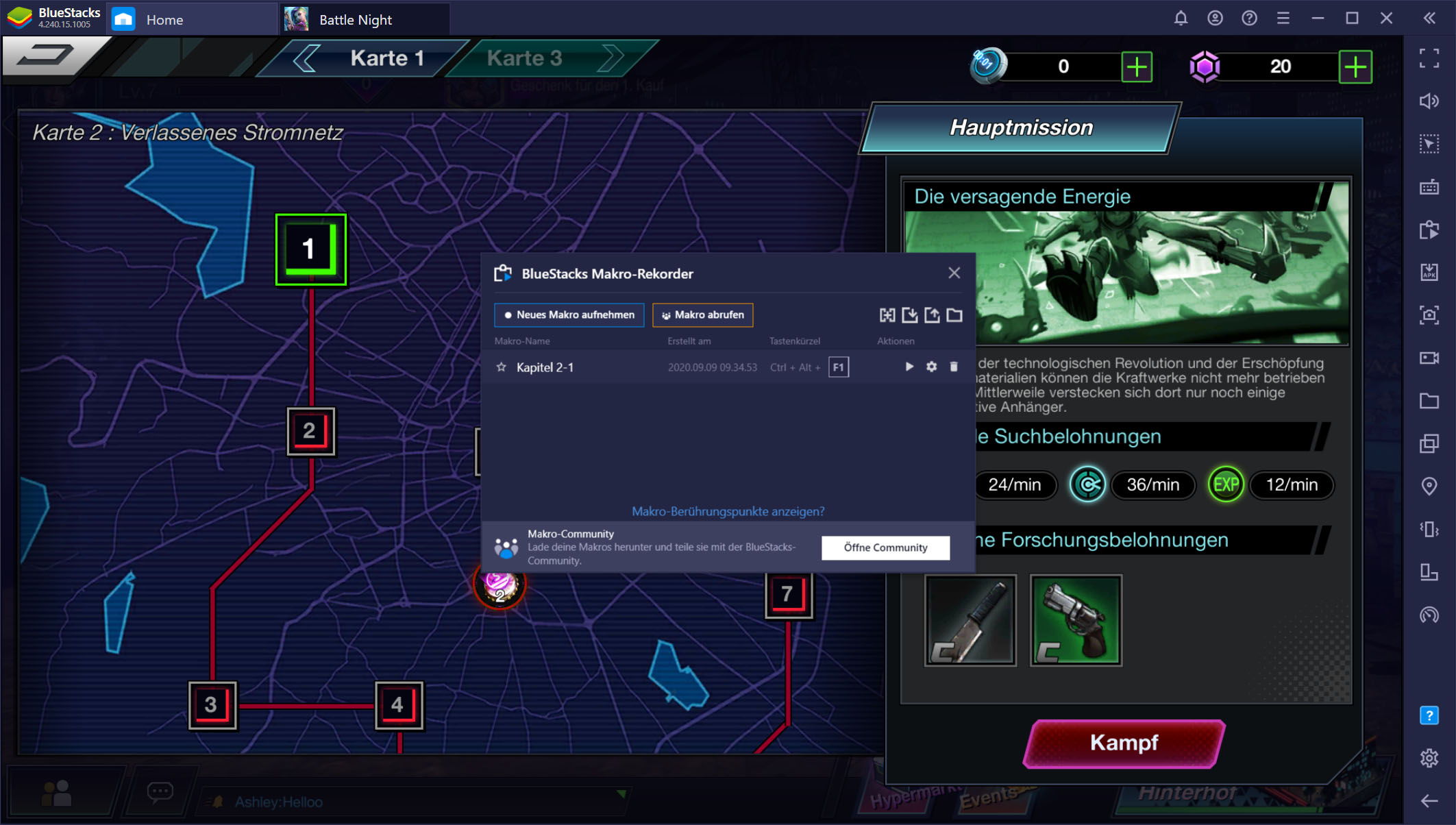The width and height of the screenshot is (1456, 825).
Task: Open BlueStacks hamburger menu
Action: point(1283,19)
